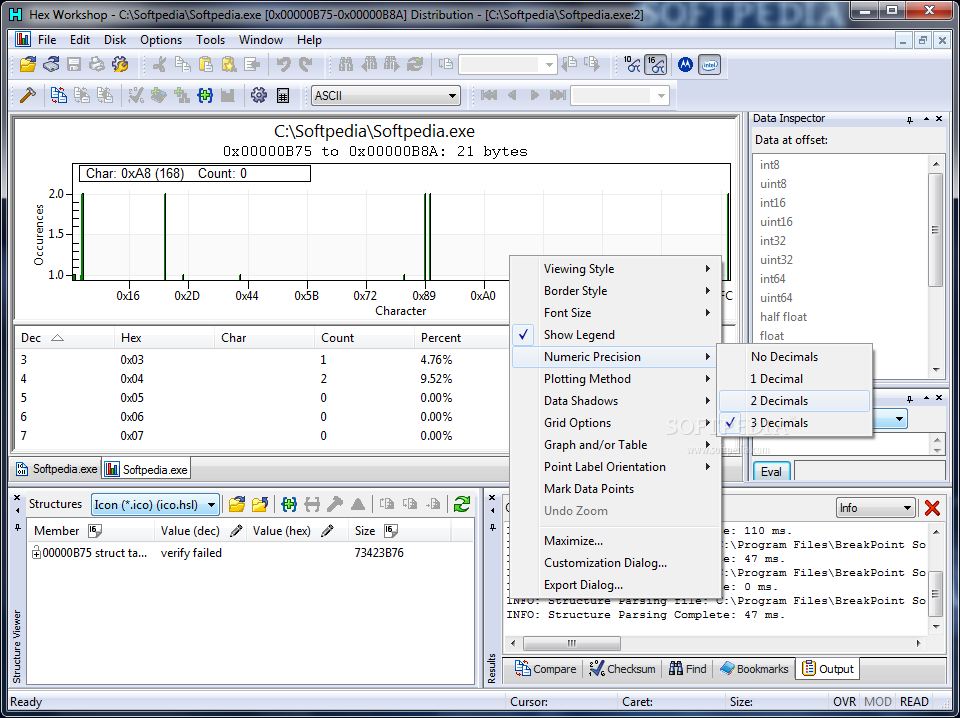Switch to the Checksum results tab
960x718 pixels.
pos(622,669)
